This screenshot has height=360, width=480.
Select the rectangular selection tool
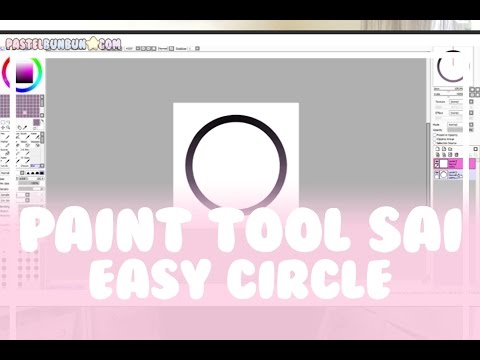click(3, 122)
